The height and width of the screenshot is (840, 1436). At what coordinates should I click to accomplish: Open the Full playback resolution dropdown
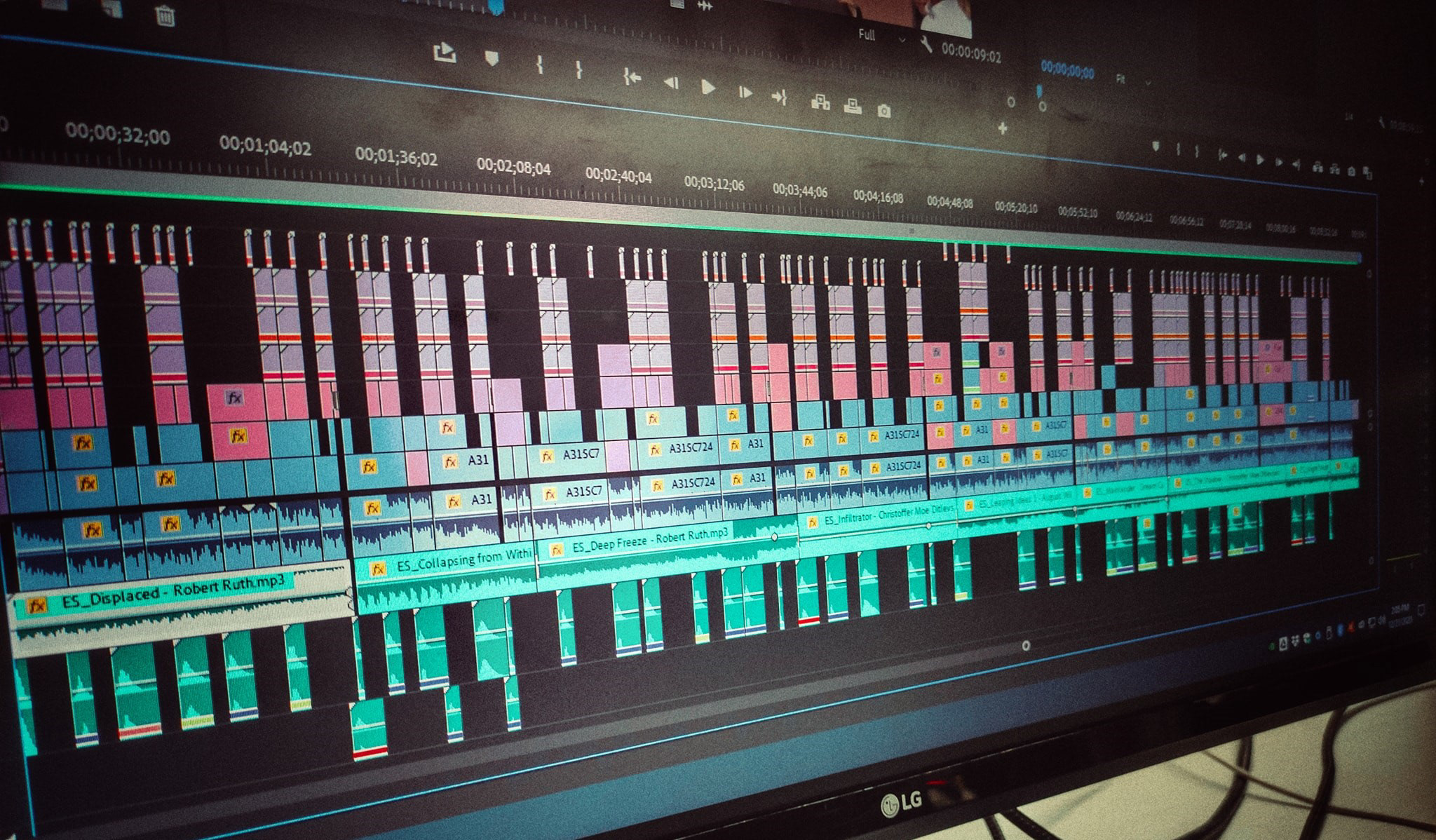pos(881,36)
